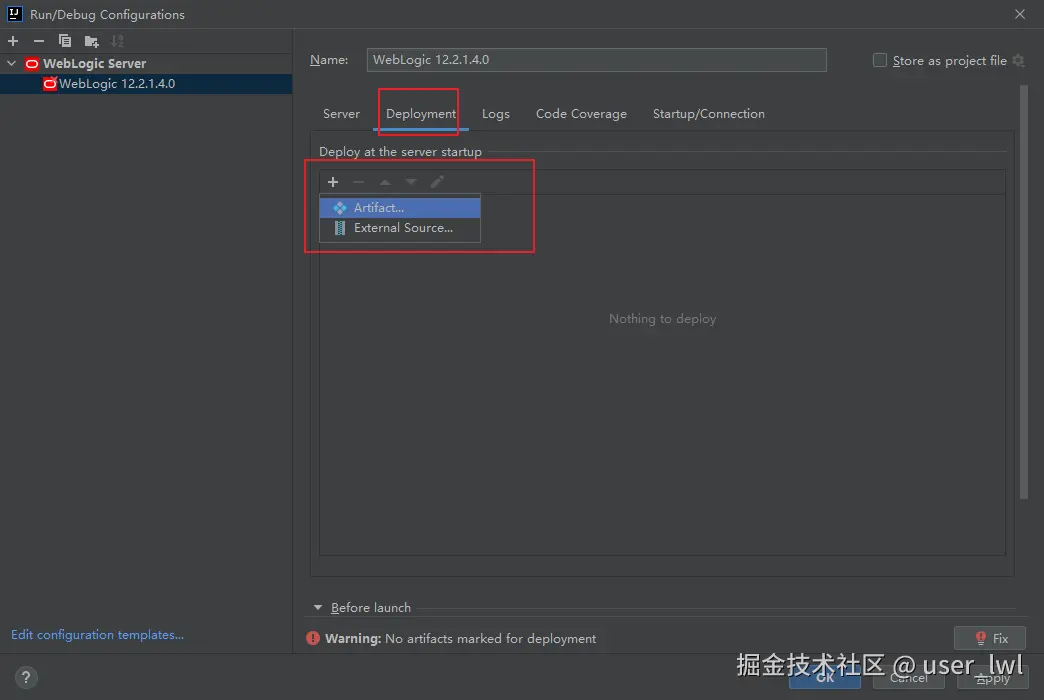Enable Store as project file
Screen dimensions: 1044x700
pyautogui.click(x=880, y=60)
